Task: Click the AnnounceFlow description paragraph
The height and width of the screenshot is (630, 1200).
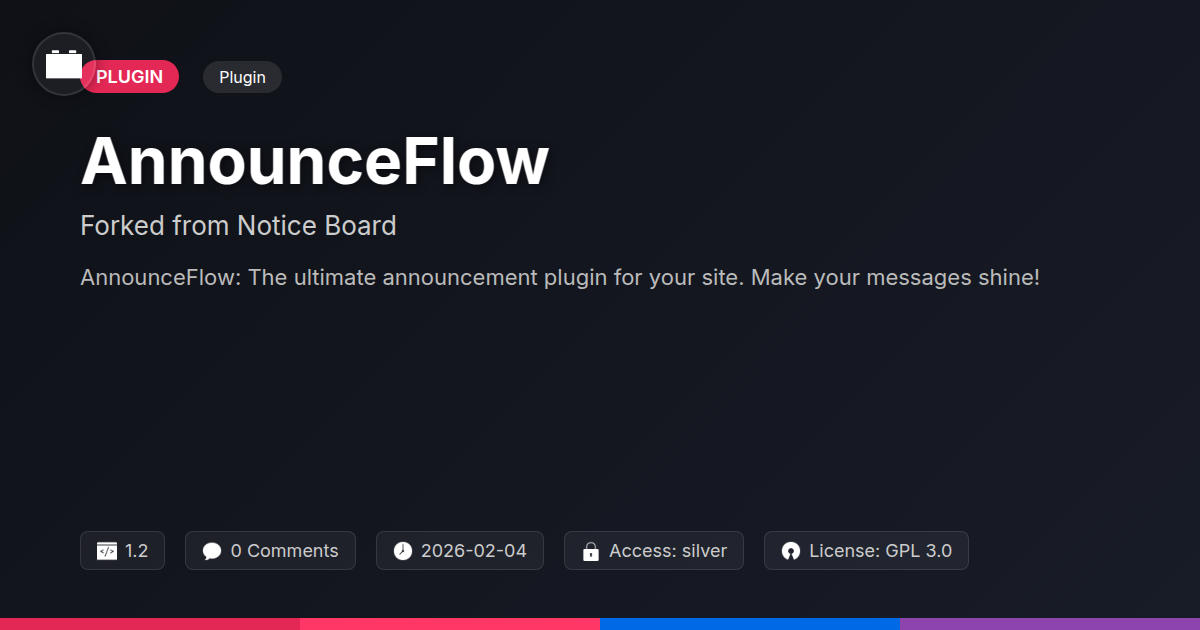Action: point(560,277)
